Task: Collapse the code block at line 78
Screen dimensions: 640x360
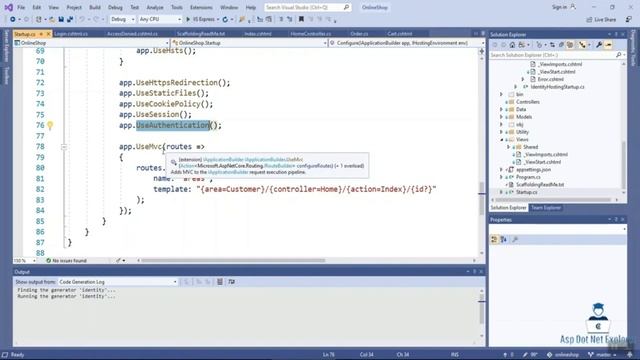Action: tap(64, 147)
